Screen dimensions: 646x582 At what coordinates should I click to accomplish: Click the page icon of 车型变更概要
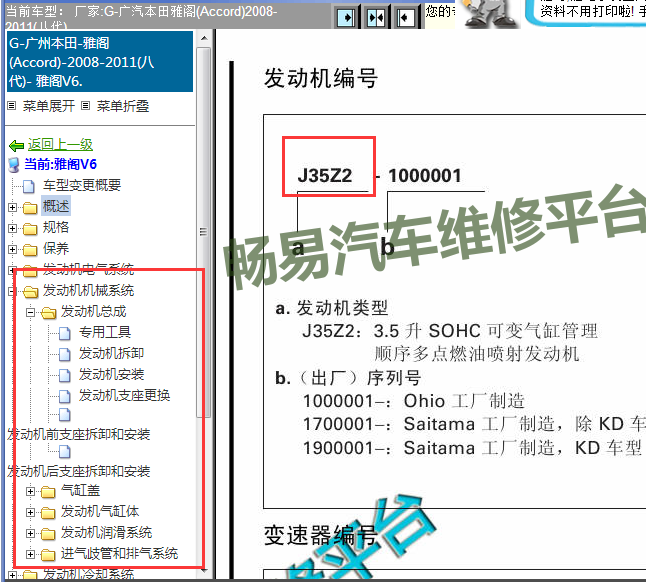[28, 186]
